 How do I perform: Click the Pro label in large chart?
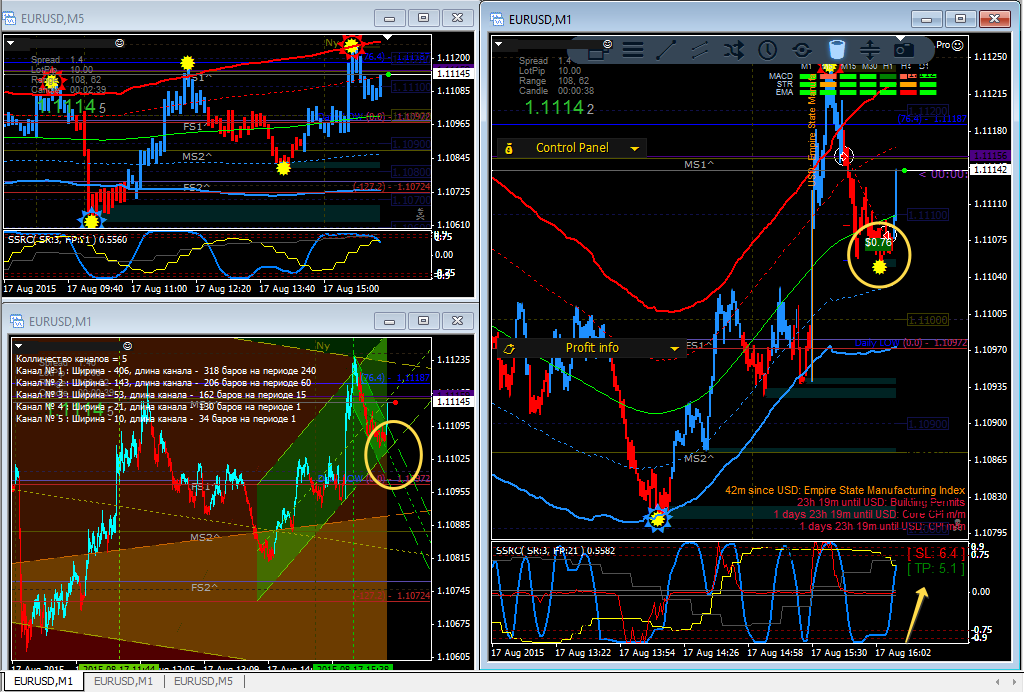tap(943, 45)
